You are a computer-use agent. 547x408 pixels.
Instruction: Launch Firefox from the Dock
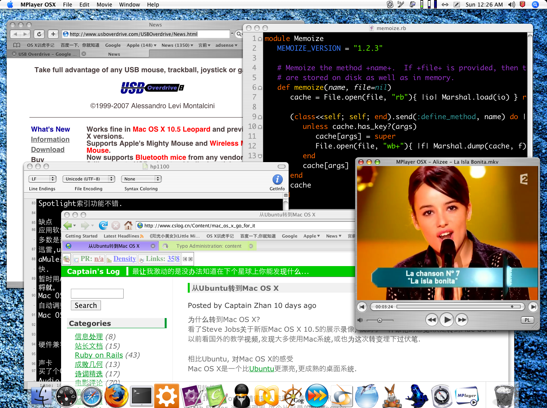tap(116, 396)
